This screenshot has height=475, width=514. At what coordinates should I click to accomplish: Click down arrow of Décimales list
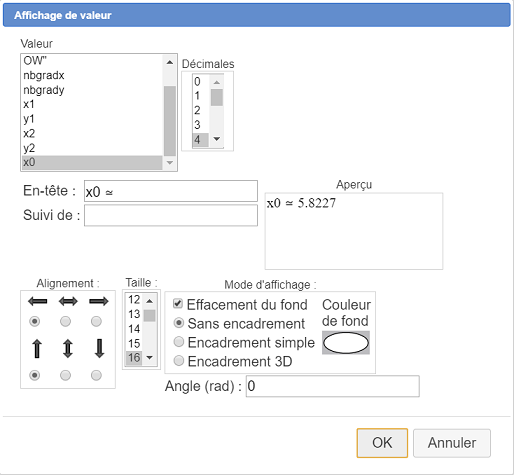point(217,139)
